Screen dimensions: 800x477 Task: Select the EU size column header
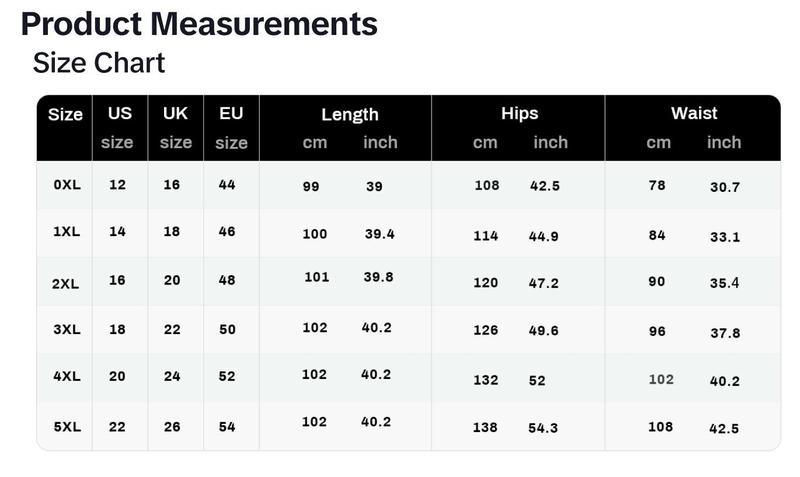click(x=231, y=128)
